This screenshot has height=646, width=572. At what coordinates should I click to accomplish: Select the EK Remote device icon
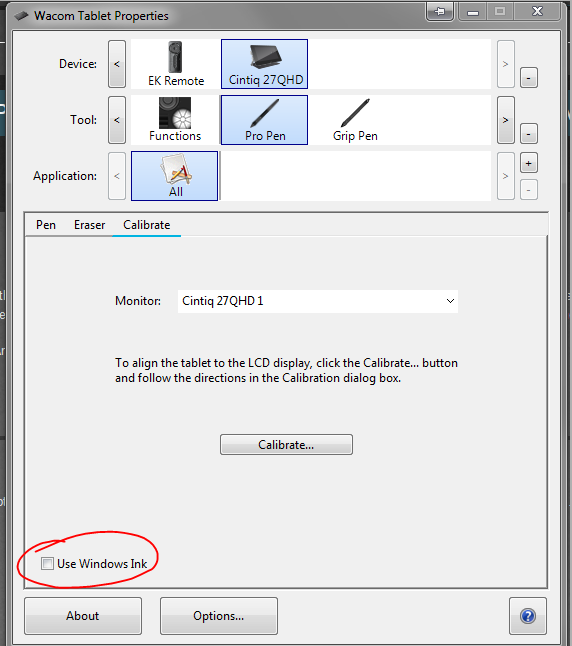click(176, 64)
